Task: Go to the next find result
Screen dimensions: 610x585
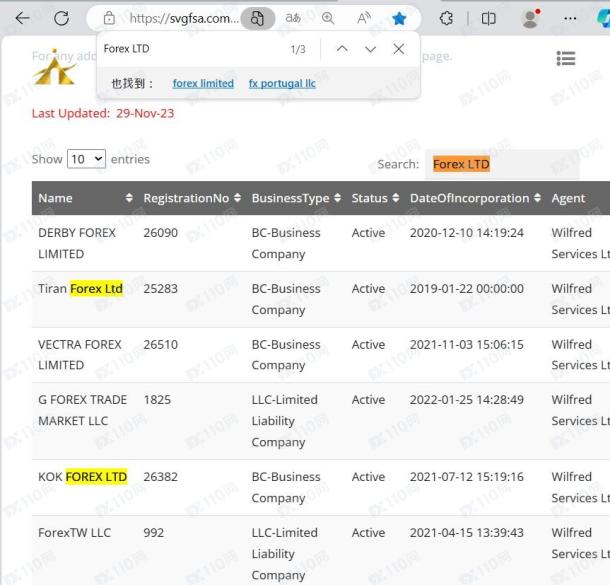Action: [370, 49]
